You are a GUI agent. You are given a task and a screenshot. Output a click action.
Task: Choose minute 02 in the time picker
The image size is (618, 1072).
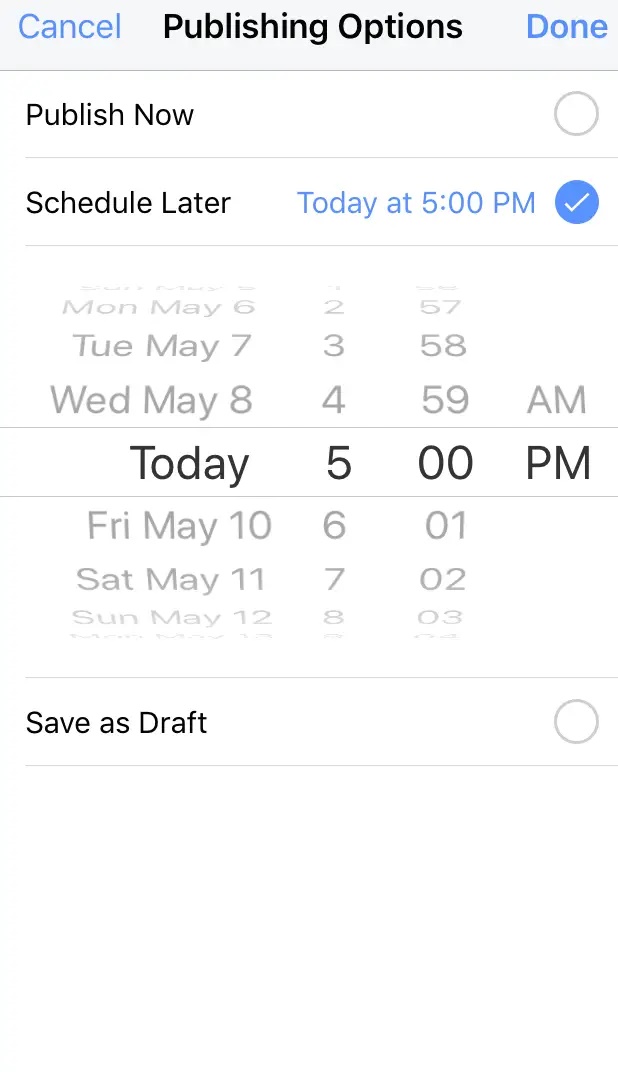pyautogui.click(x=443, y=579)
